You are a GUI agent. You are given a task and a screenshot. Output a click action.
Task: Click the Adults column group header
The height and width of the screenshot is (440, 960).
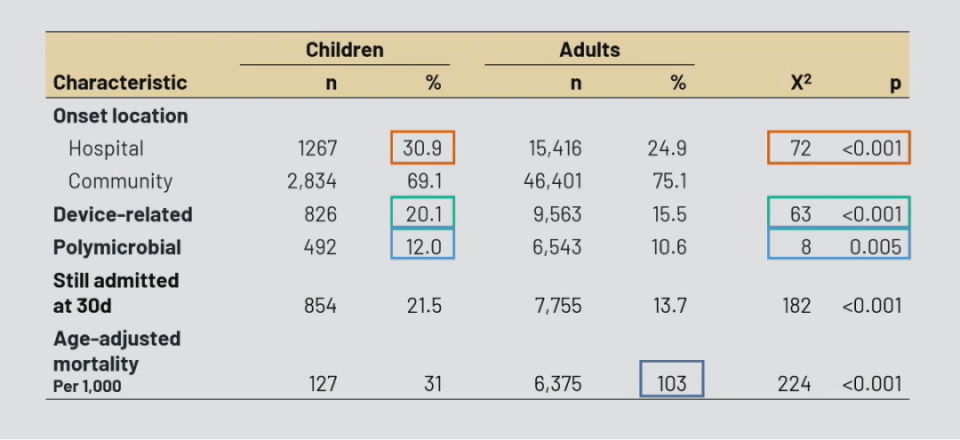589,50
